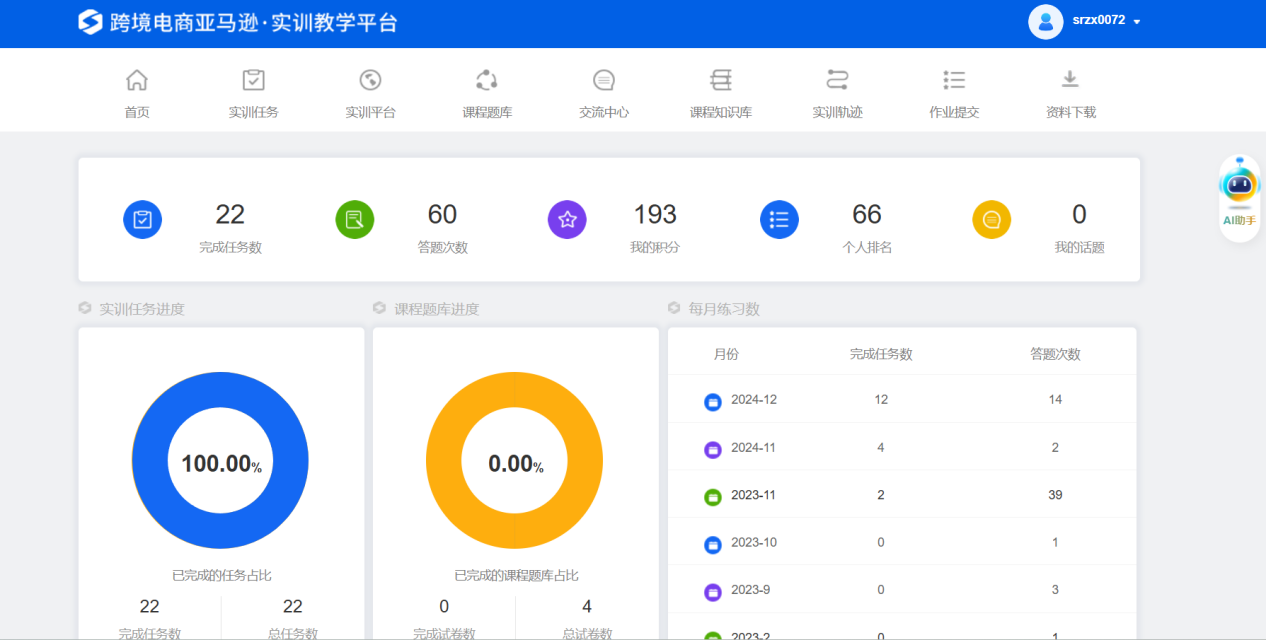This screenshot has height=640, width=1266.
Task: Click the user avatar in header
Action: [x=1045, y=21]
